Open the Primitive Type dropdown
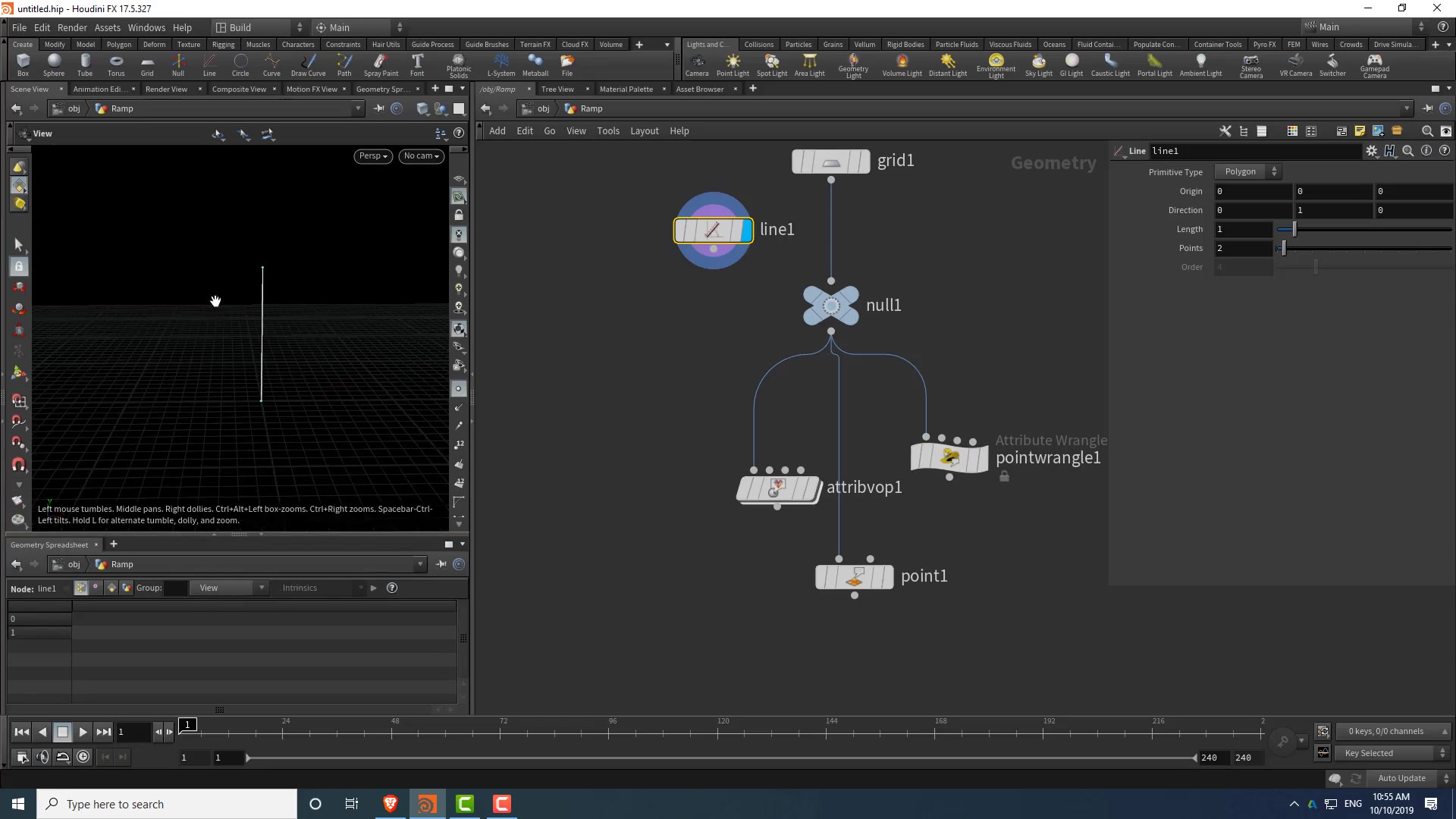Image resolution: width=1456 pixels, height=819 pixels. point(1246,171)
